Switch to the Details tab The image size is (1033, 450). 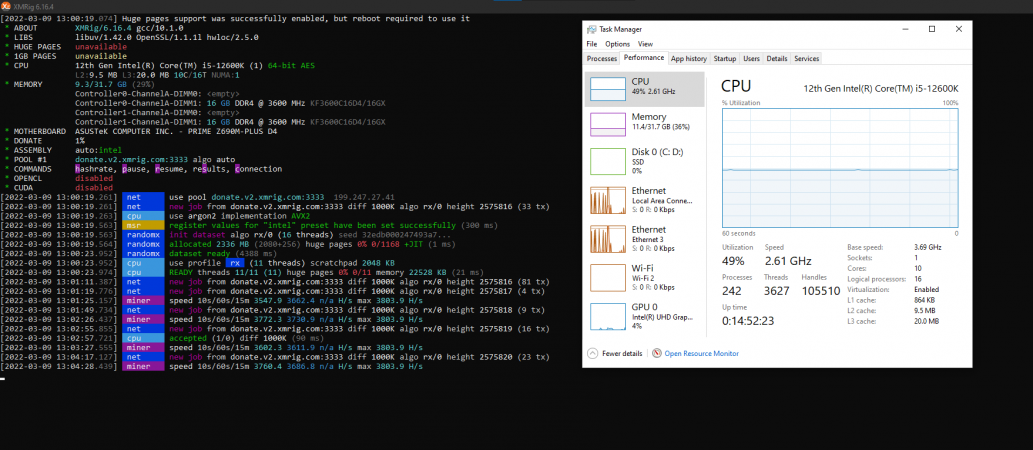coord(777,59)
